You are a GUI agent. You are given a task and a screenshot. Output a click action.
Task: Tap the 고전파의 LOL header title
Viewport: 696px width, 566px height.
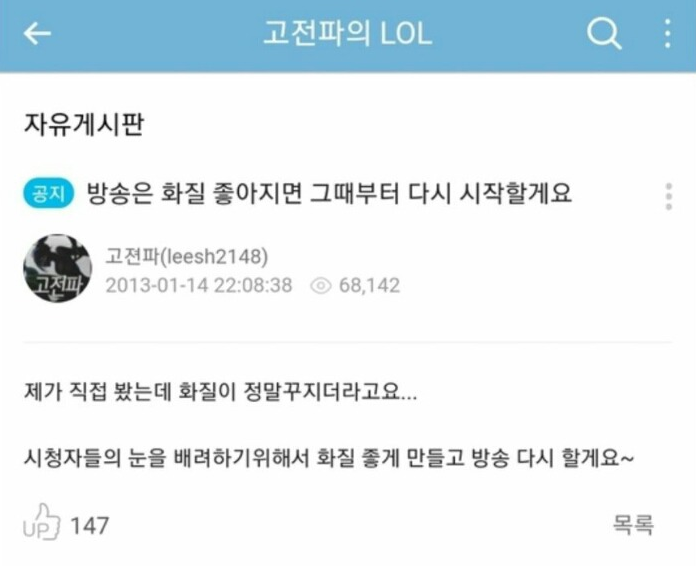[347, 34]
